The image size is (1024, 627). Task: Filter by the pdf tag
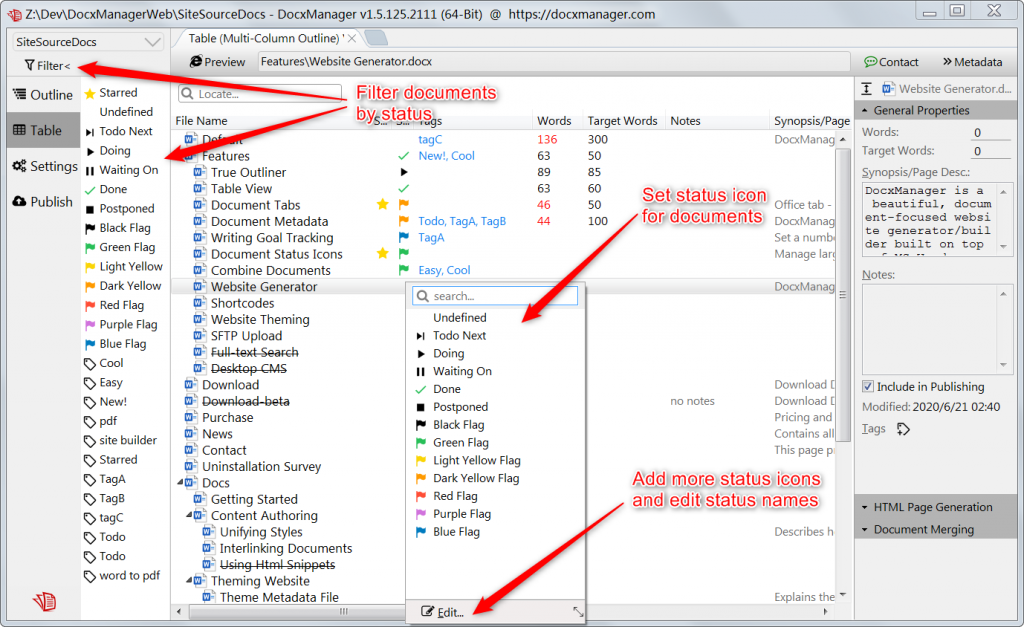coord(101,421)
